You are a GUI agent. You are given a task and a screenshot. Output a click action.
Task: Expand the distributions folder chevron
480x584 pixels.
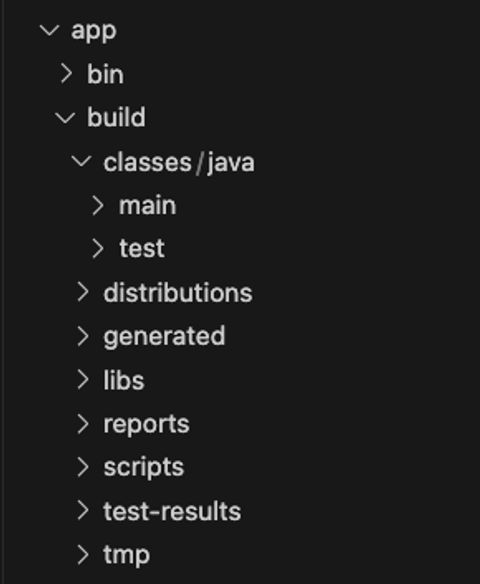[83, 292]
